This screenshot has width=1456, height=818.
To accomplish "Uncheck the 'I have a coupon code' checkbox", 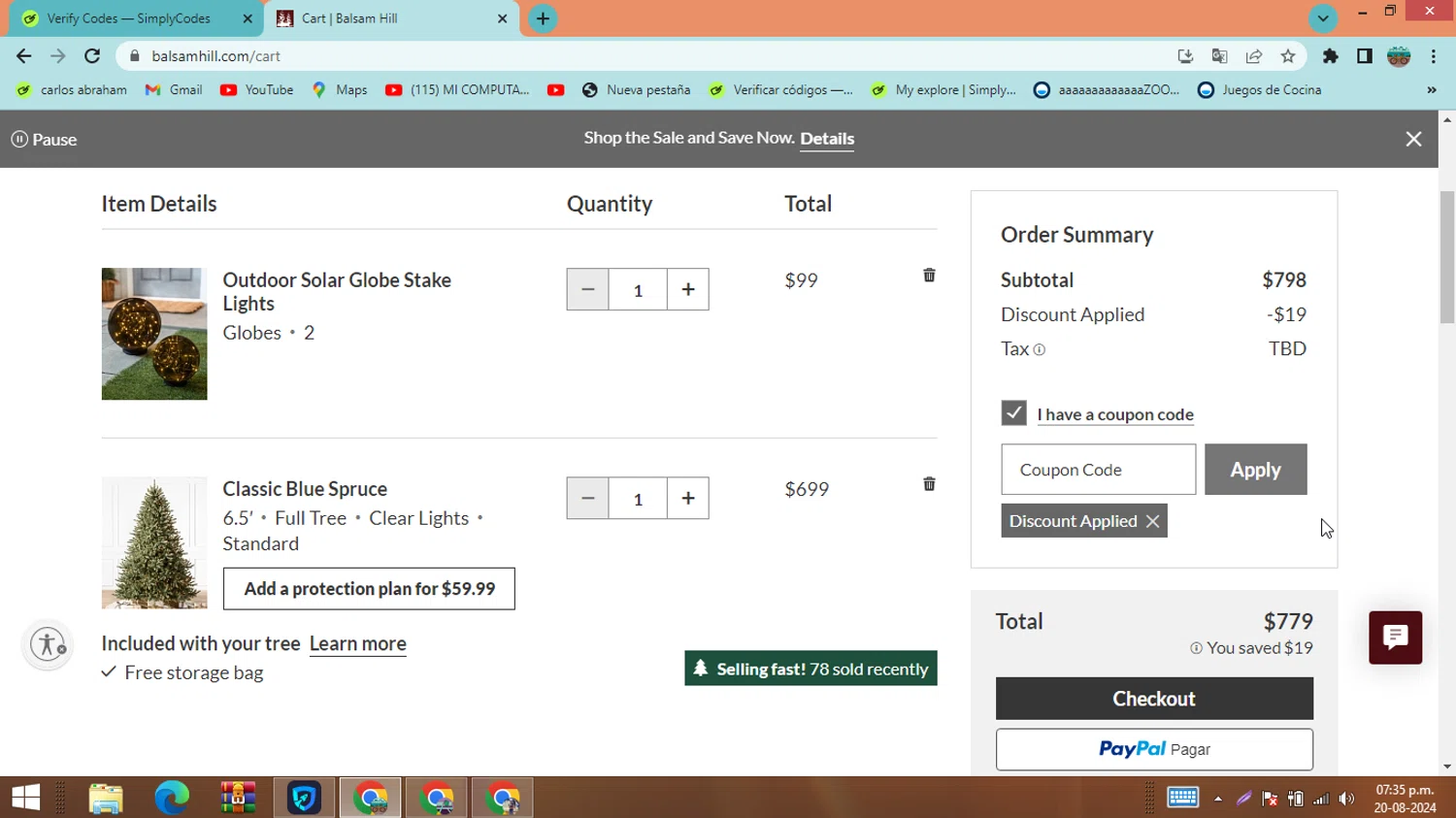I will point(1013,413).
